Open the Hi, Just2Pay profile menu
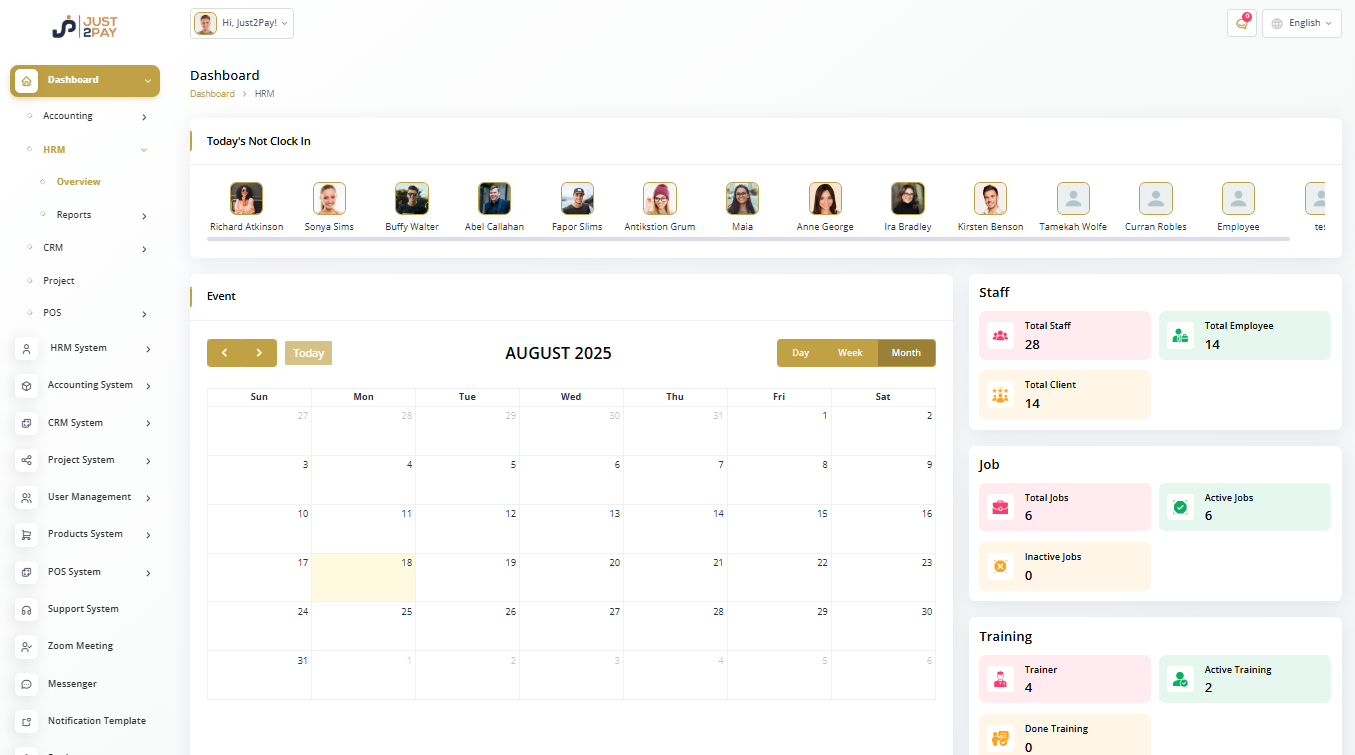 tap(241, 22)
